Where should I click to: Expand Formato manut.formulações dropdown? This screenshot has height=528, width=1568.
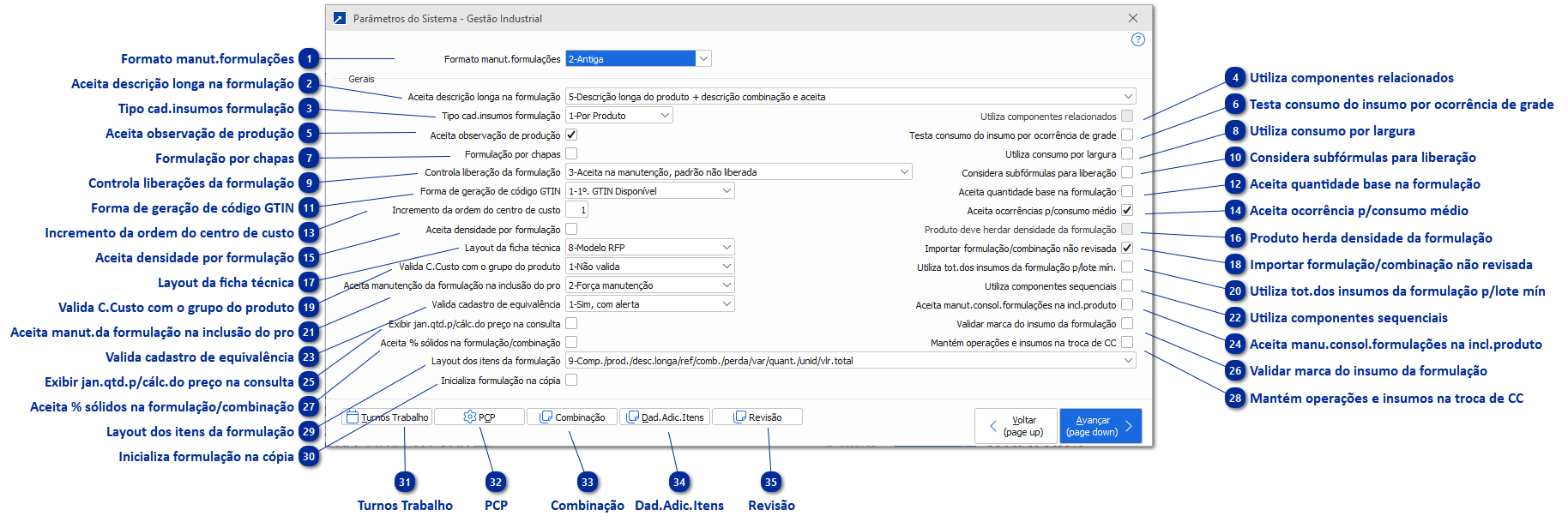703,58
